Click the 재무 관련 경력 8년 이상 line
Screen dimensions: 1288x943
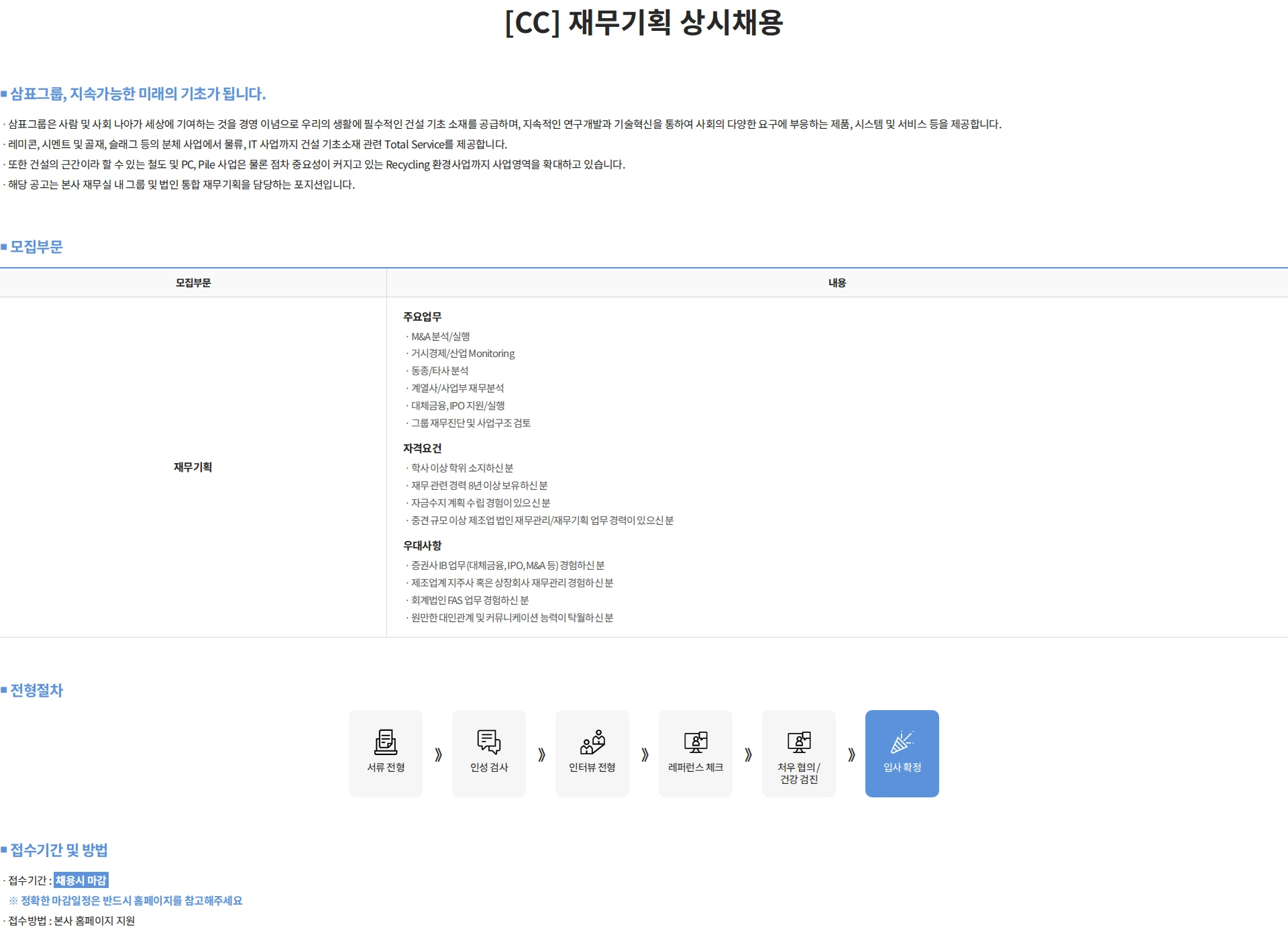(477, 485)
